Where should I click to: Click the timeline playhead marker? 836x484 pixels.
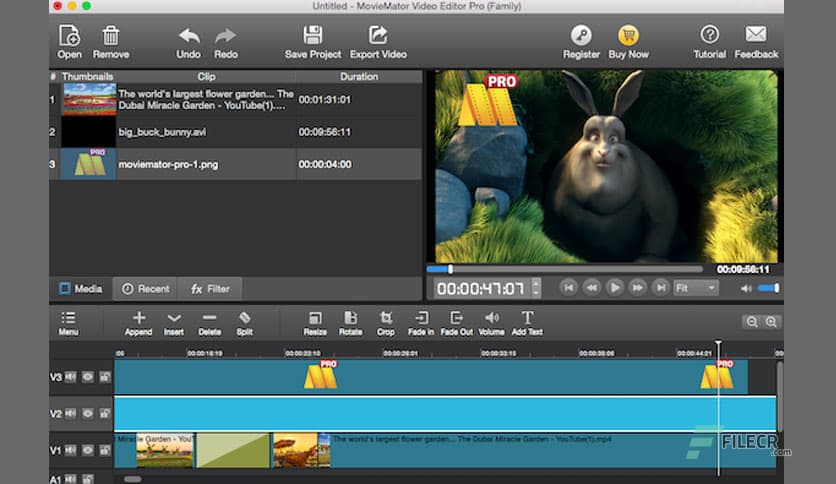coord(718,344)
